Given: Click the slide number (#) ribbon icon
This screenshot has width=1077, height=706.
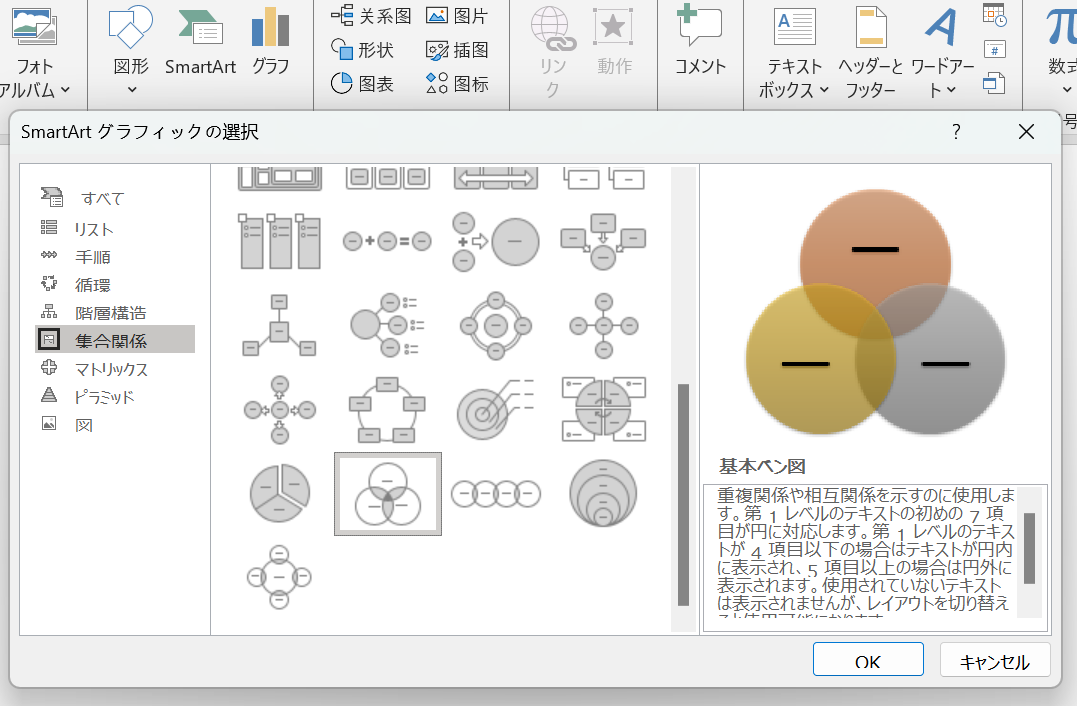Looking at the screenshot, I should coord(995,49).
